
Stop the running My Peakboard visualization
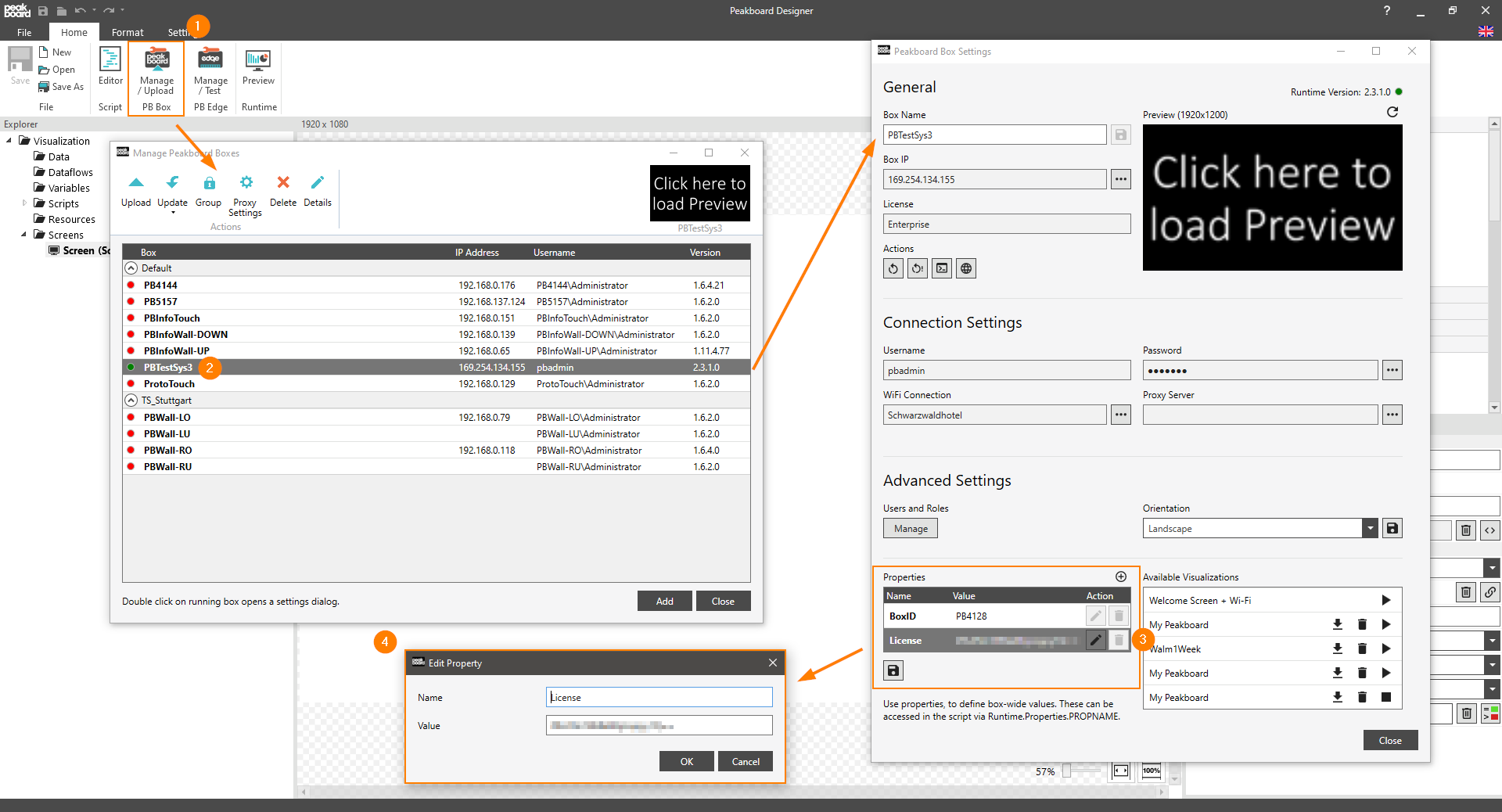[x=1386, y=697]
